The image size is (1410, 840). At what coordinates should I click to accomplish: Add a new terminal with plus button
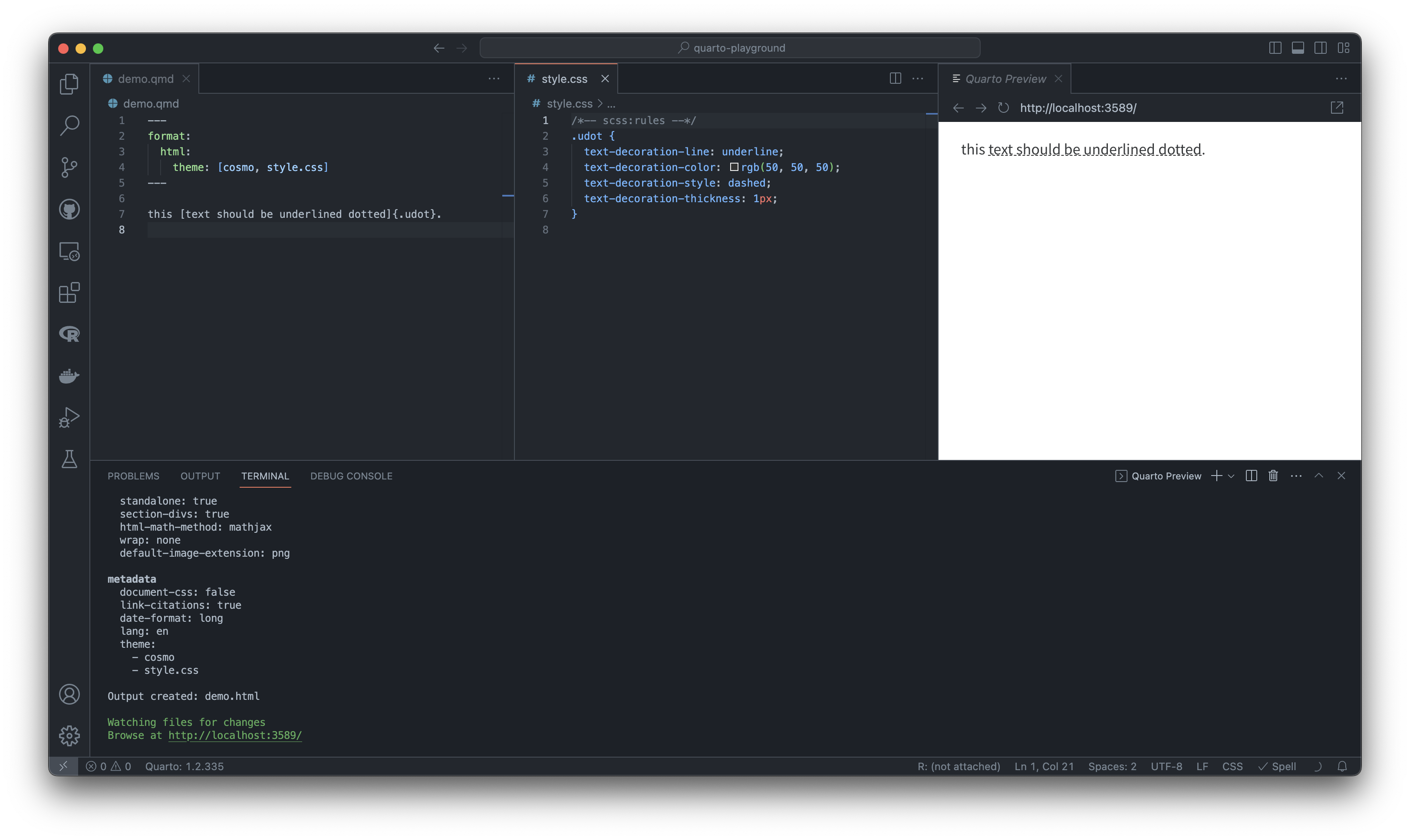point(1216,476)
